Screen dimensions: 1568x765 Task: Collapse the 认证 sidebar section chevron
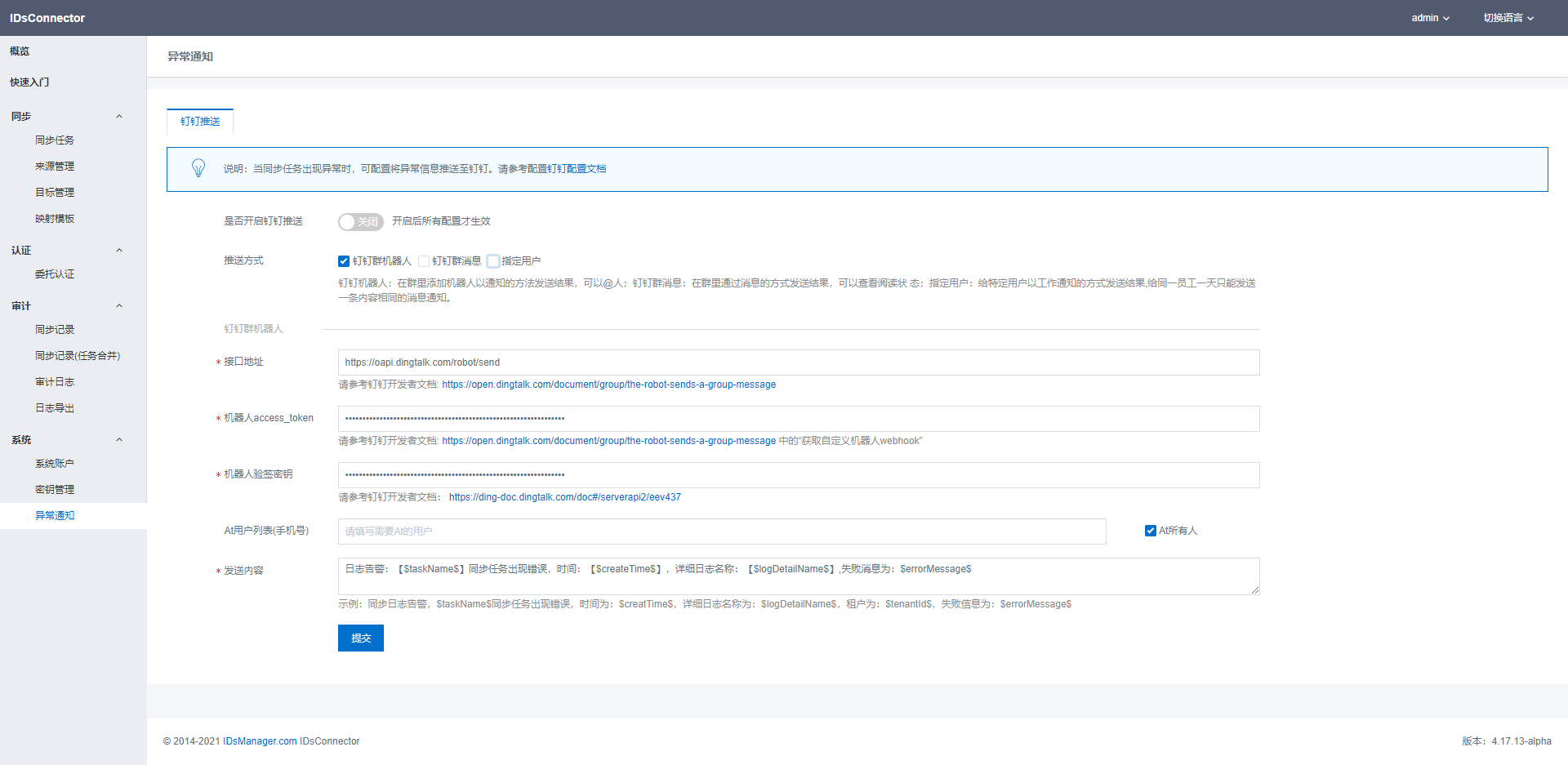(119, 251)
